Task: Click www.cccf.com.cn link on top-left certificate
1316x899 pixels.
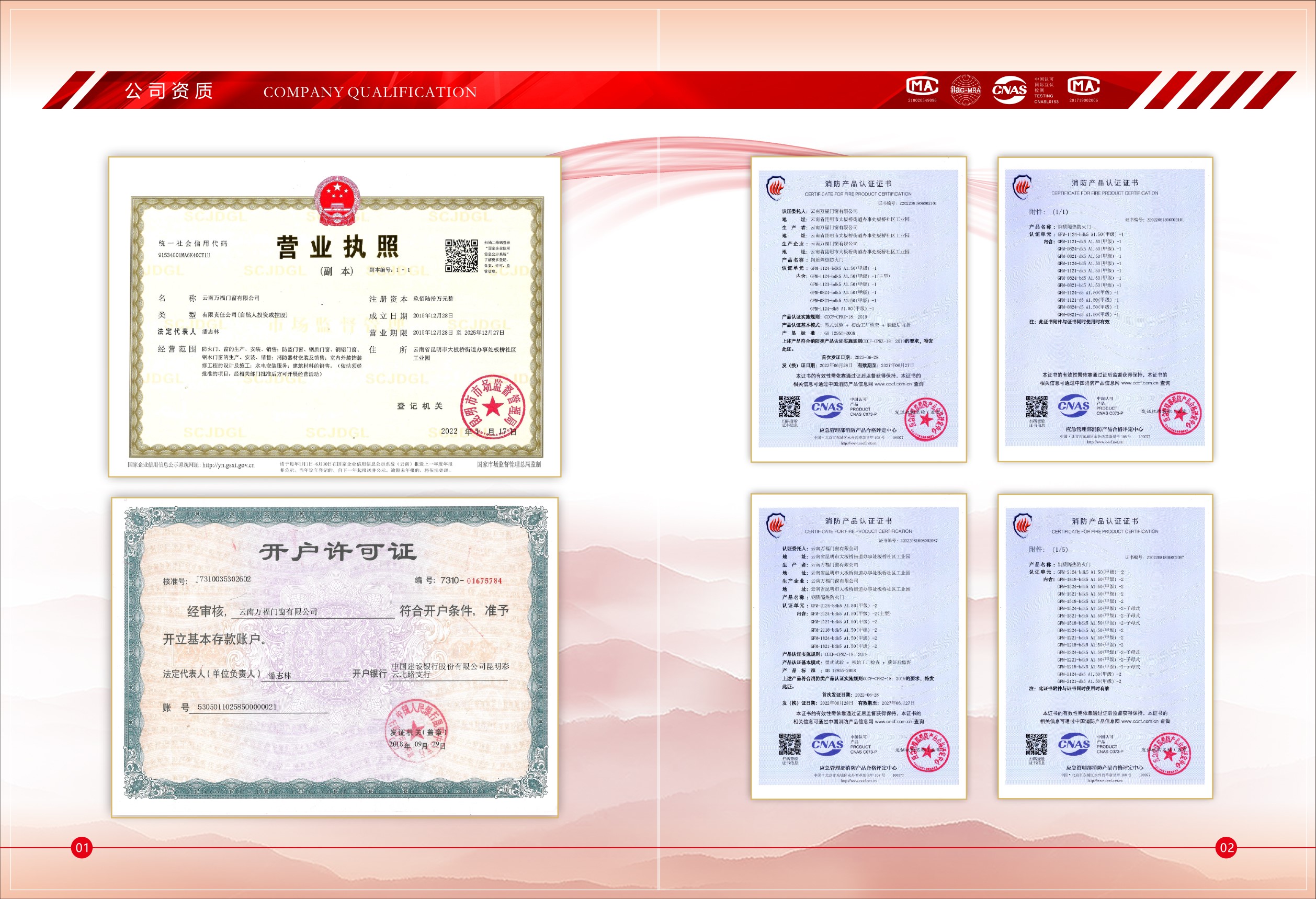Action: [x=893, y=384]
